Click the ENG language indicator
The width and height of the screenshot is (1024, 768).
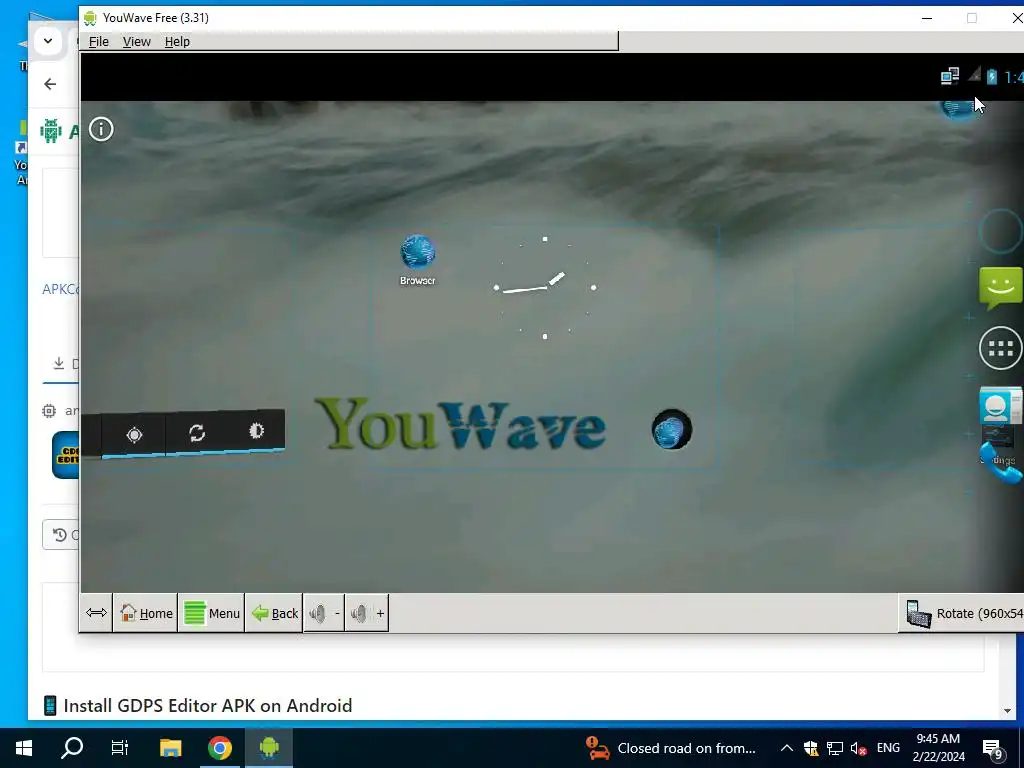coord(888,748)
